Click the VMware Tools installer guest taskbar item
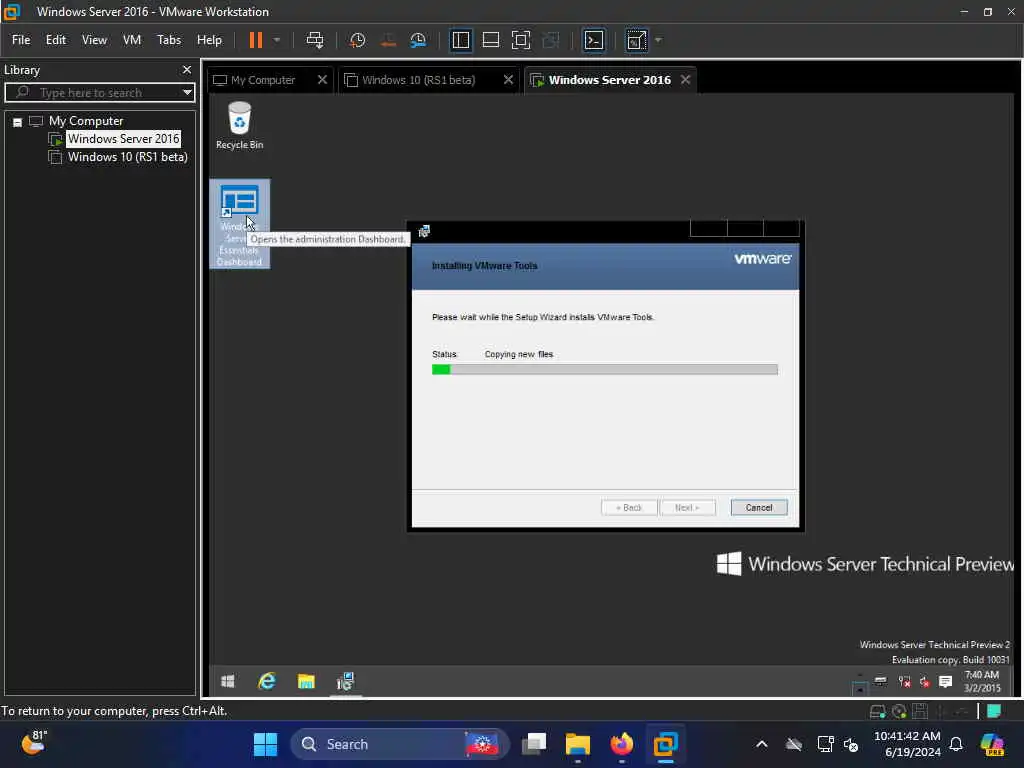1024x768 pixels. click(x=345, y=682)
